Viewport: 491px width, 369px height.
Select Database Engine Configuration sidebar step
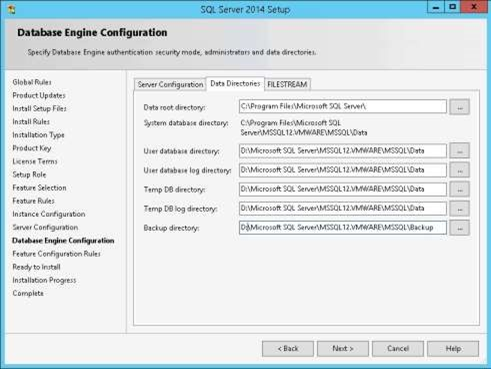63,241
